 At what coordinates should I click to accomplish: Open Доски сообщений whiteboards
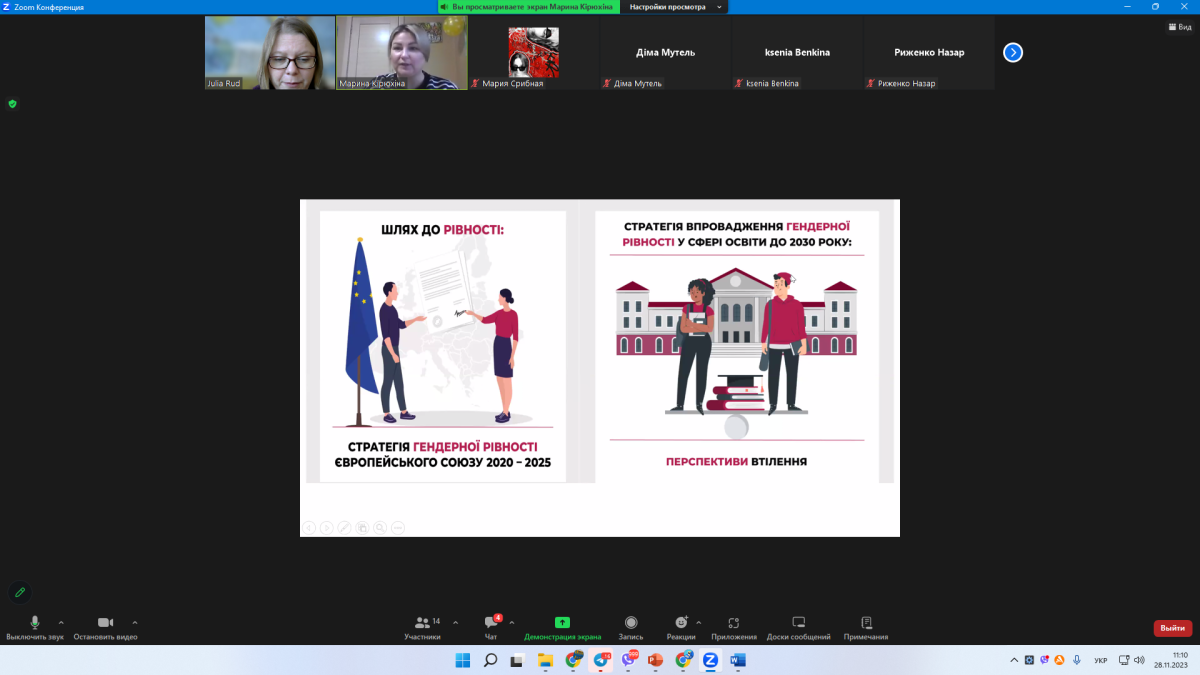(x=798, y=623)
